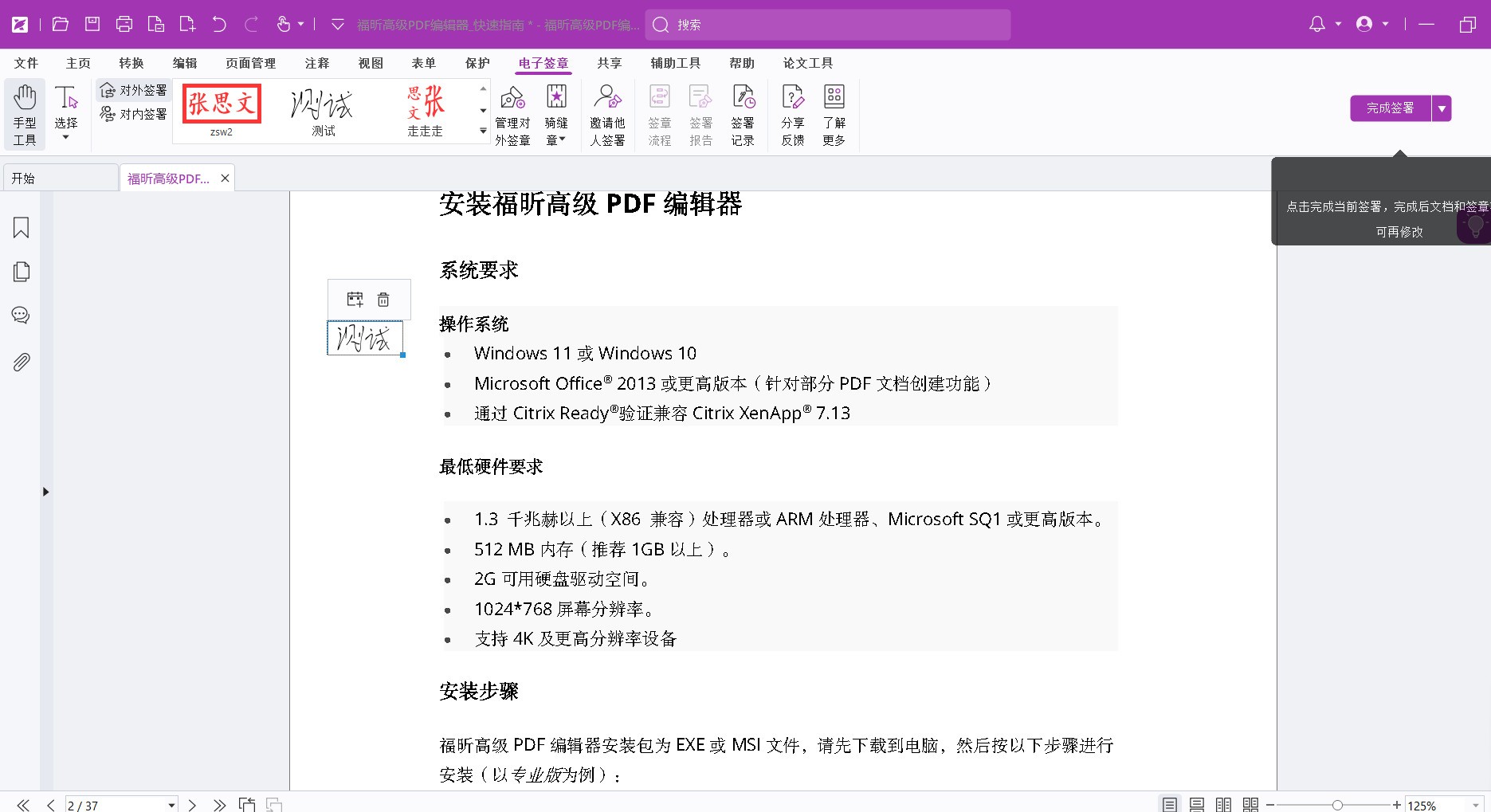Open the Signing records icon
1491x812 pixels.
pos(743,115)
